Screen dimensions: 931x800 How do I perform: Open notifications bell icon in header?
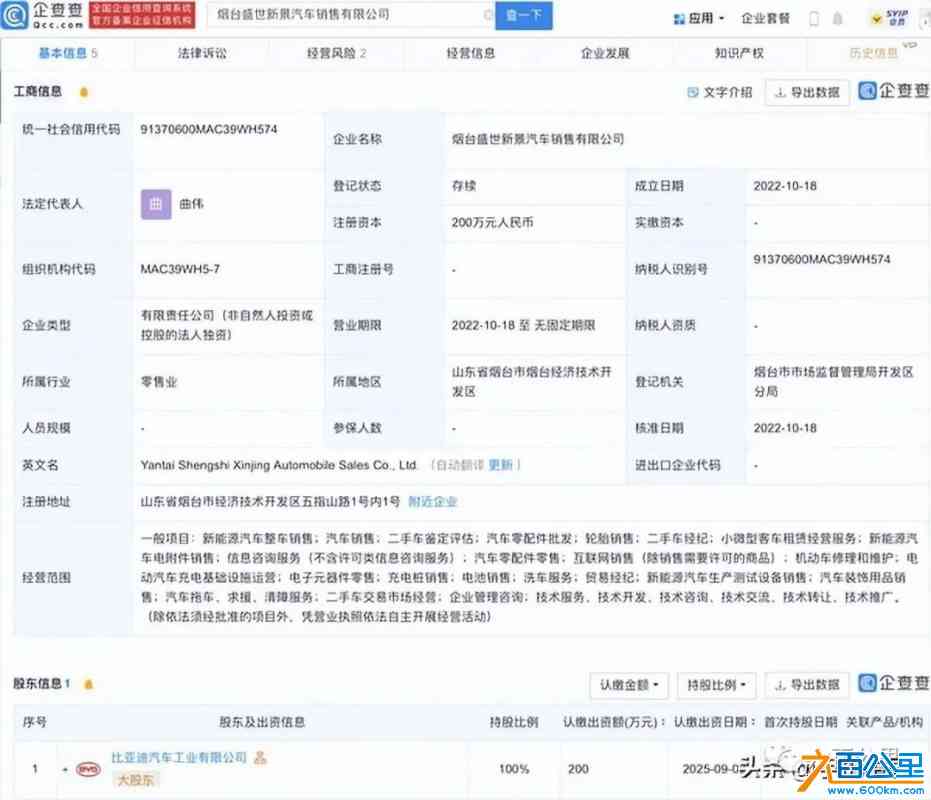click(x=837, y=18)
